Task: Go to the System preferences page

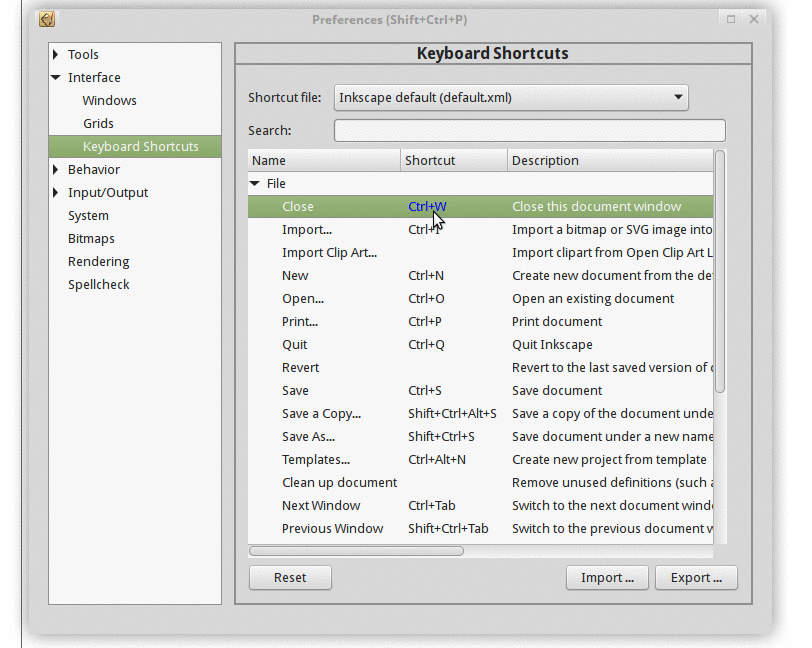Action: click(88, 216)
